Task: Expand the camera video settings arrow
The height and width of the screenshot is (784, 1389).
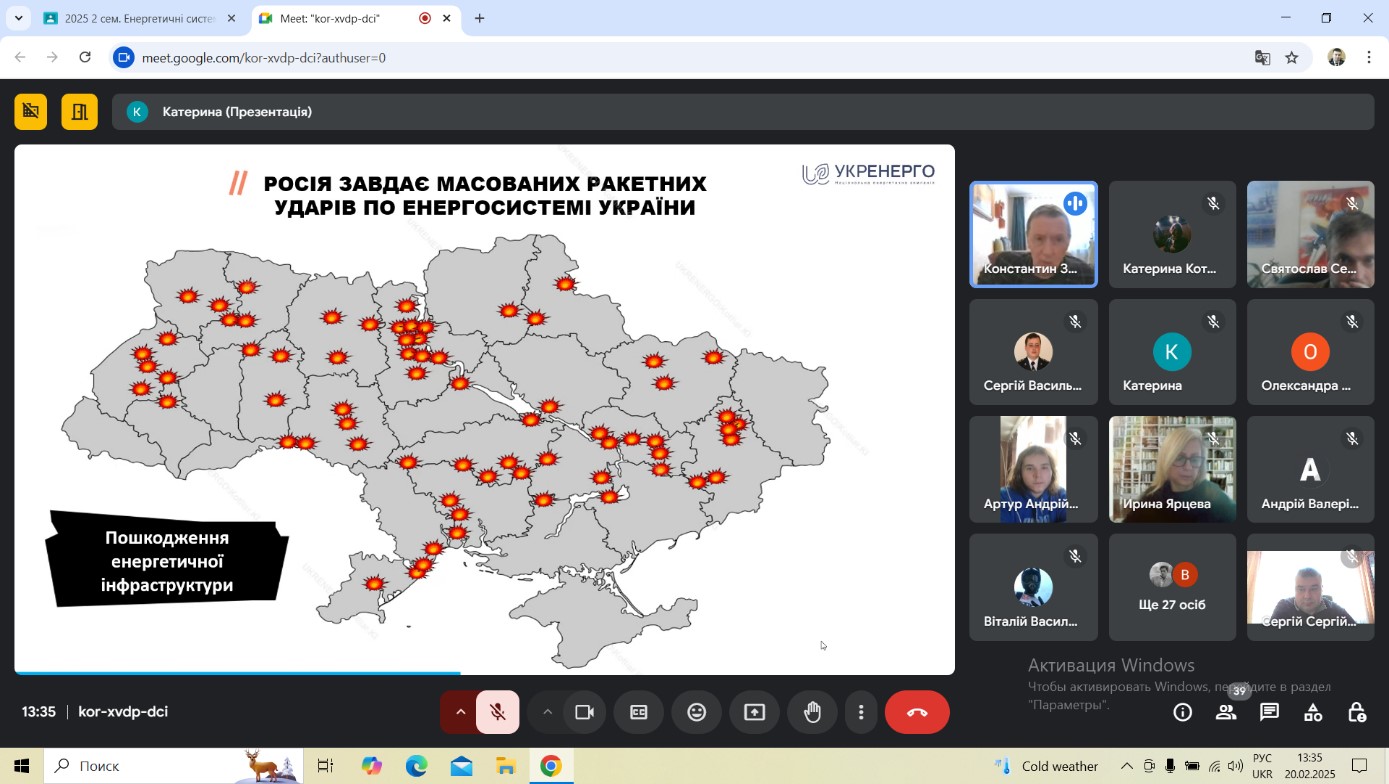Action: (x=547, y=712)
